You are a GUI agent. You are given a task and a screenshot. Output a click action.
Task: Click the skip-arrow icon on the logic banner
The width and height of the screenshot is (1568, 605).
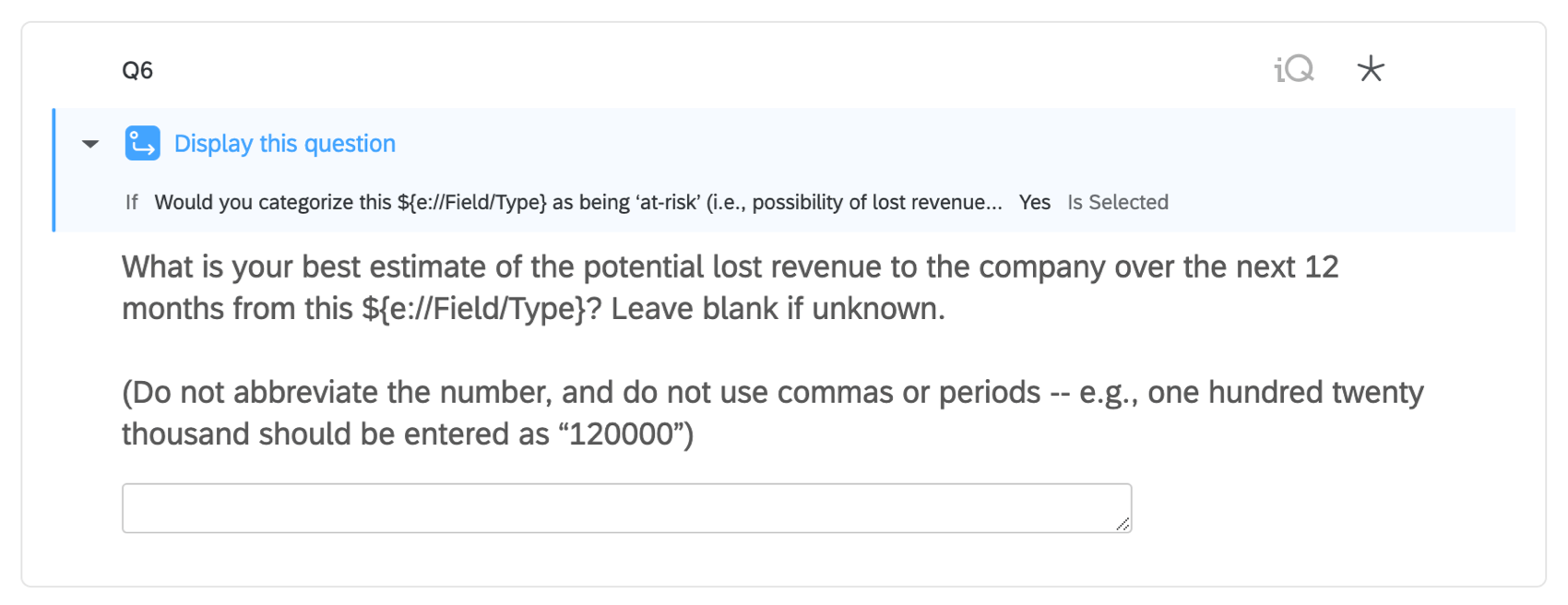point(143,143)
